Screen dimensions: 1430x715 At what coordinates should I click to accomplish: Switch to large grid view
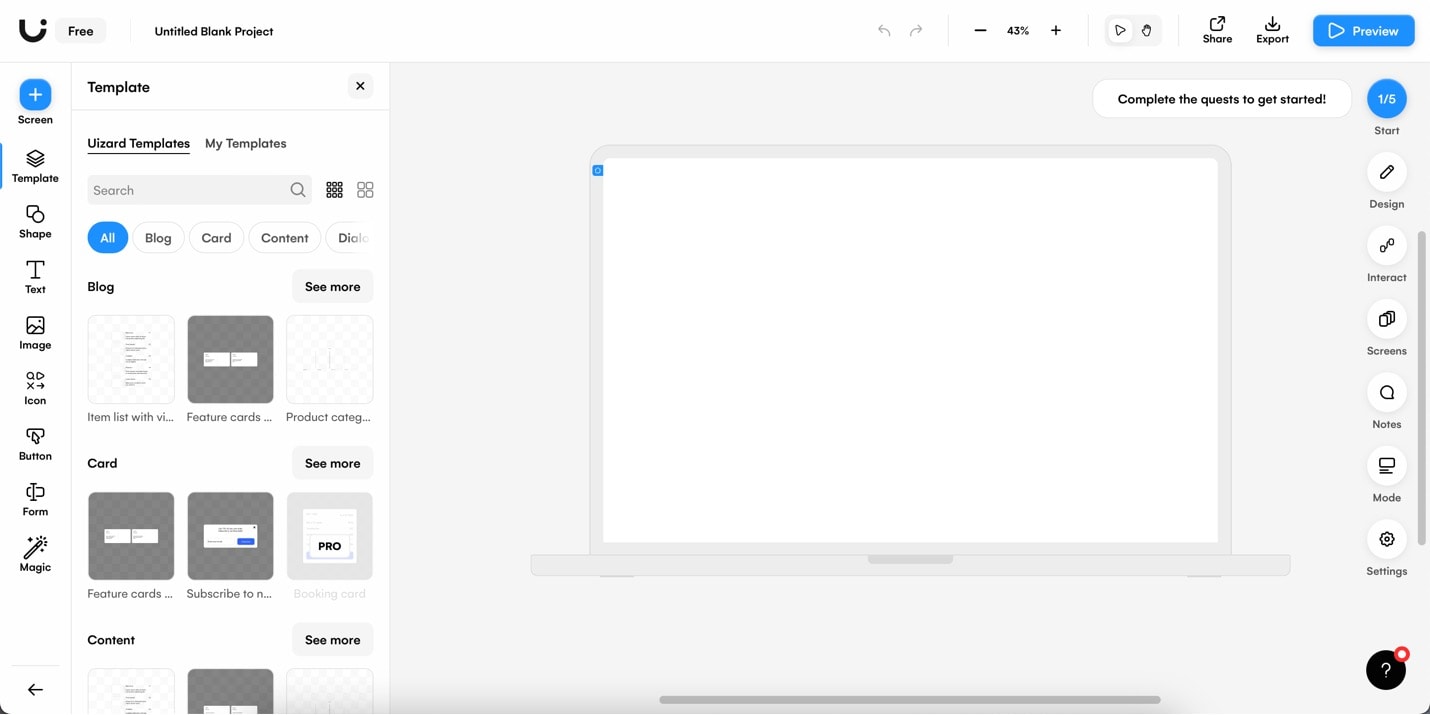point(365,190)
